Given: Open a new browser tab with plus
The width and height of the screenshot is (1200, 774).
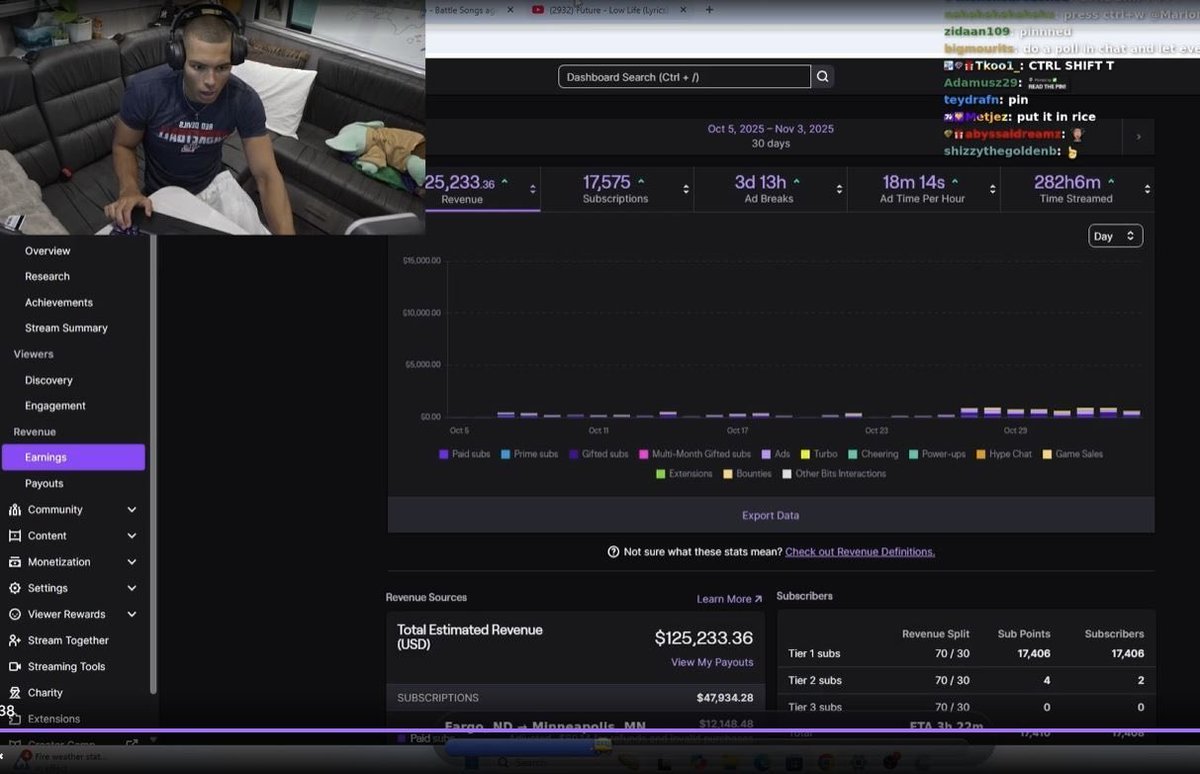Looking at the screenshot, I should (x=709, y=10).
